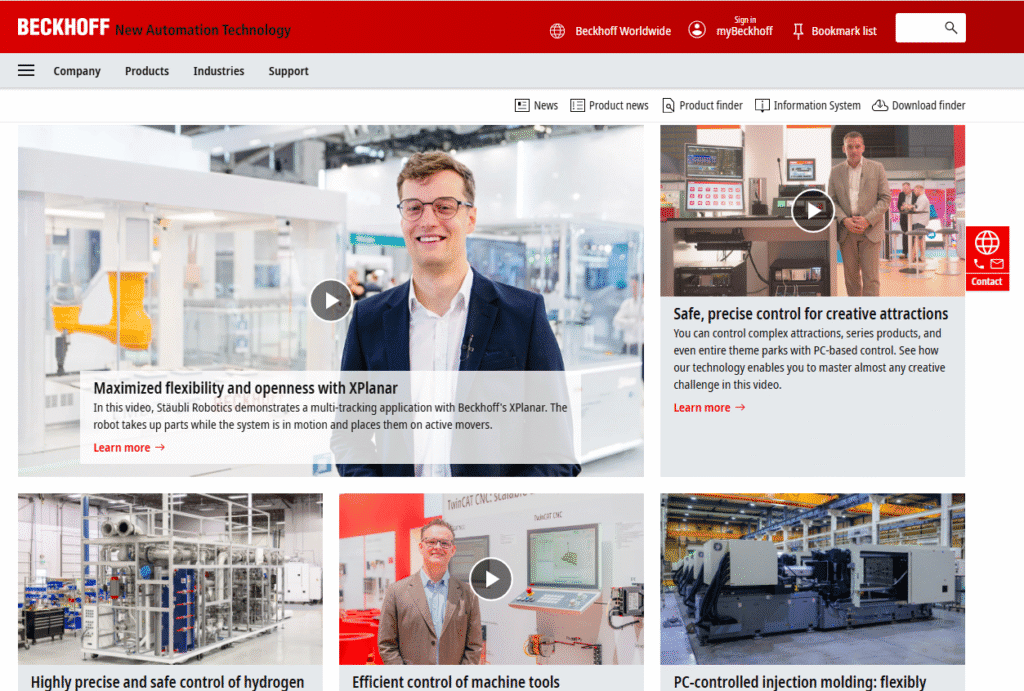
Task: Play the XPlanar video
Action: coord(330,300)
